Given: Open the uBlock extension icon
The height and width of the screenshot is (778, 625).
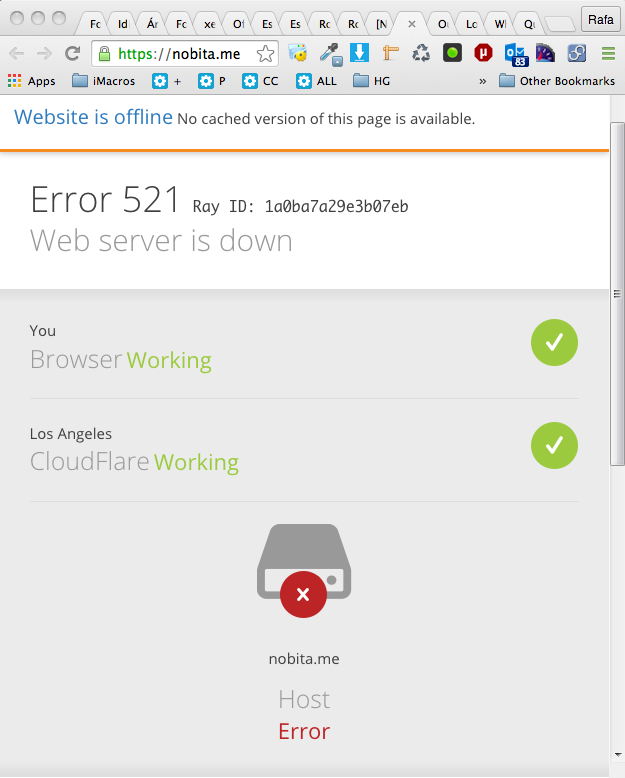Looking at the screenshot, I should point(484,54).
